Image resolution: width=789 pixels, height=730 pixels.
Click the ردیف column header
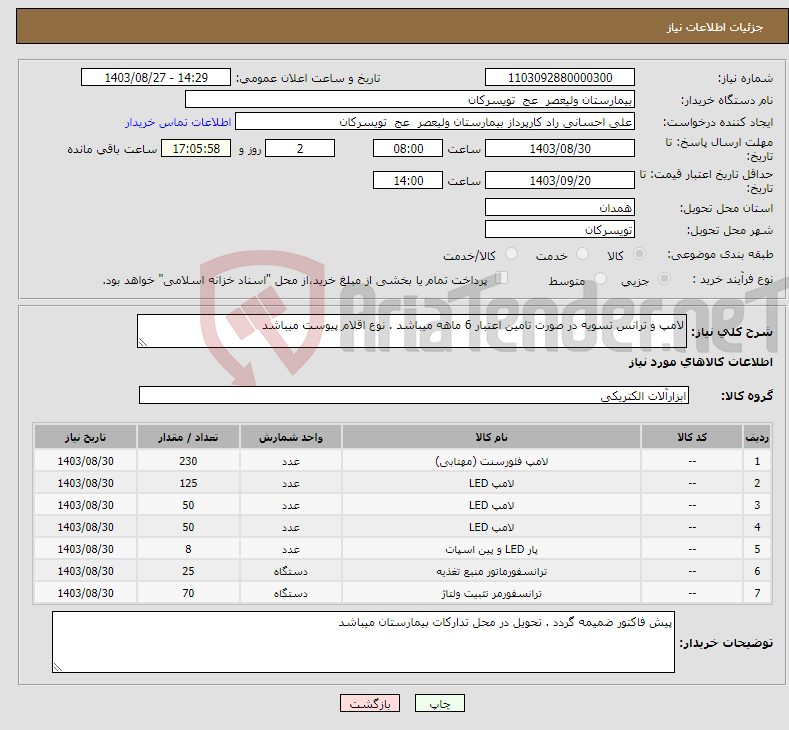(757, 437)
